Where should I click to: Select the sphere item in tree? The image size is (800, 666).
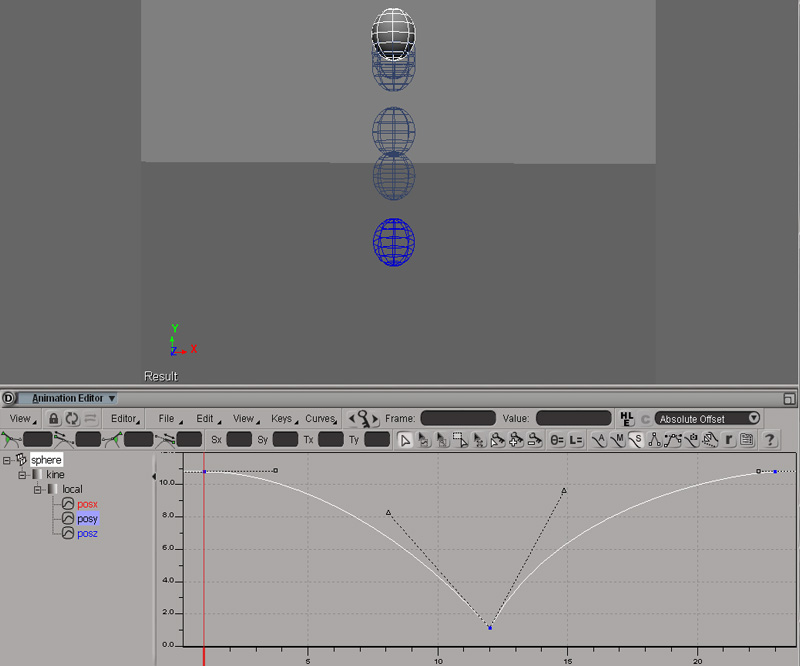click(x=46, y=460)
